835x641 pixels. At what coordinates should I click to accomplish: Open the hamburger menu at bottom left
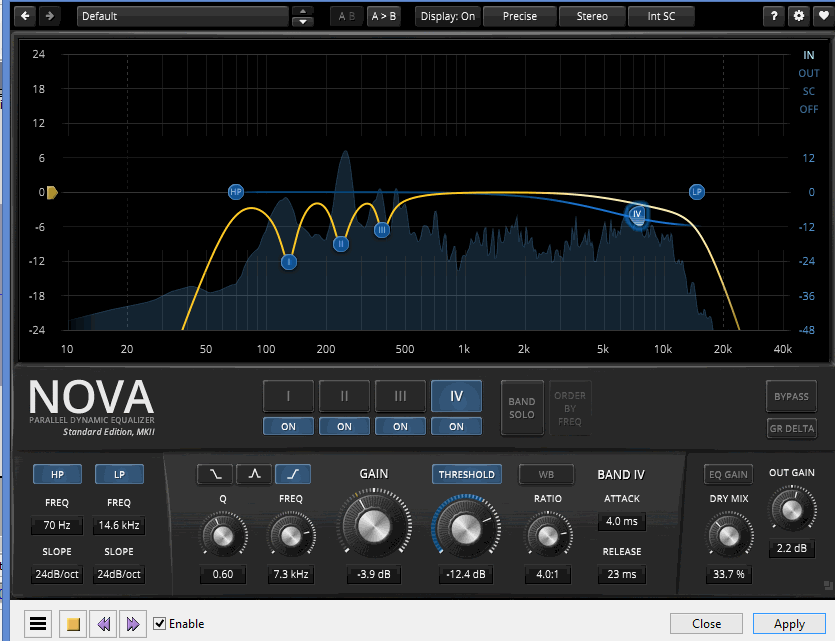pos(38,623)
